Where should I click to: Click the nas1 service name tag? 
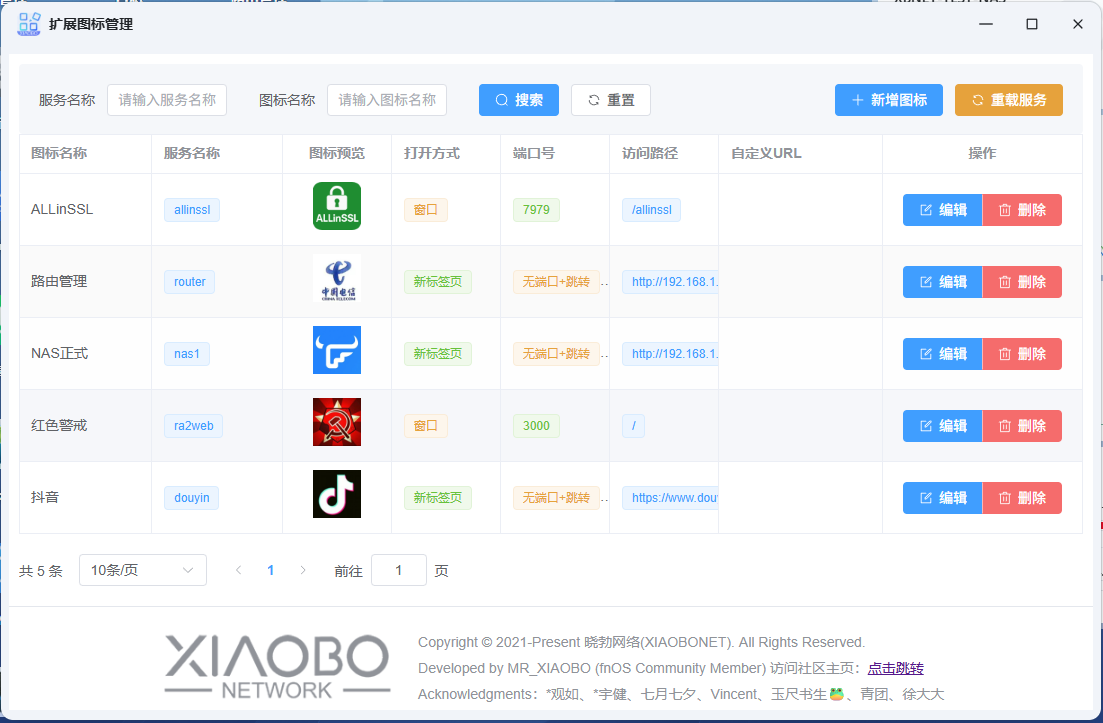(187, 354)
